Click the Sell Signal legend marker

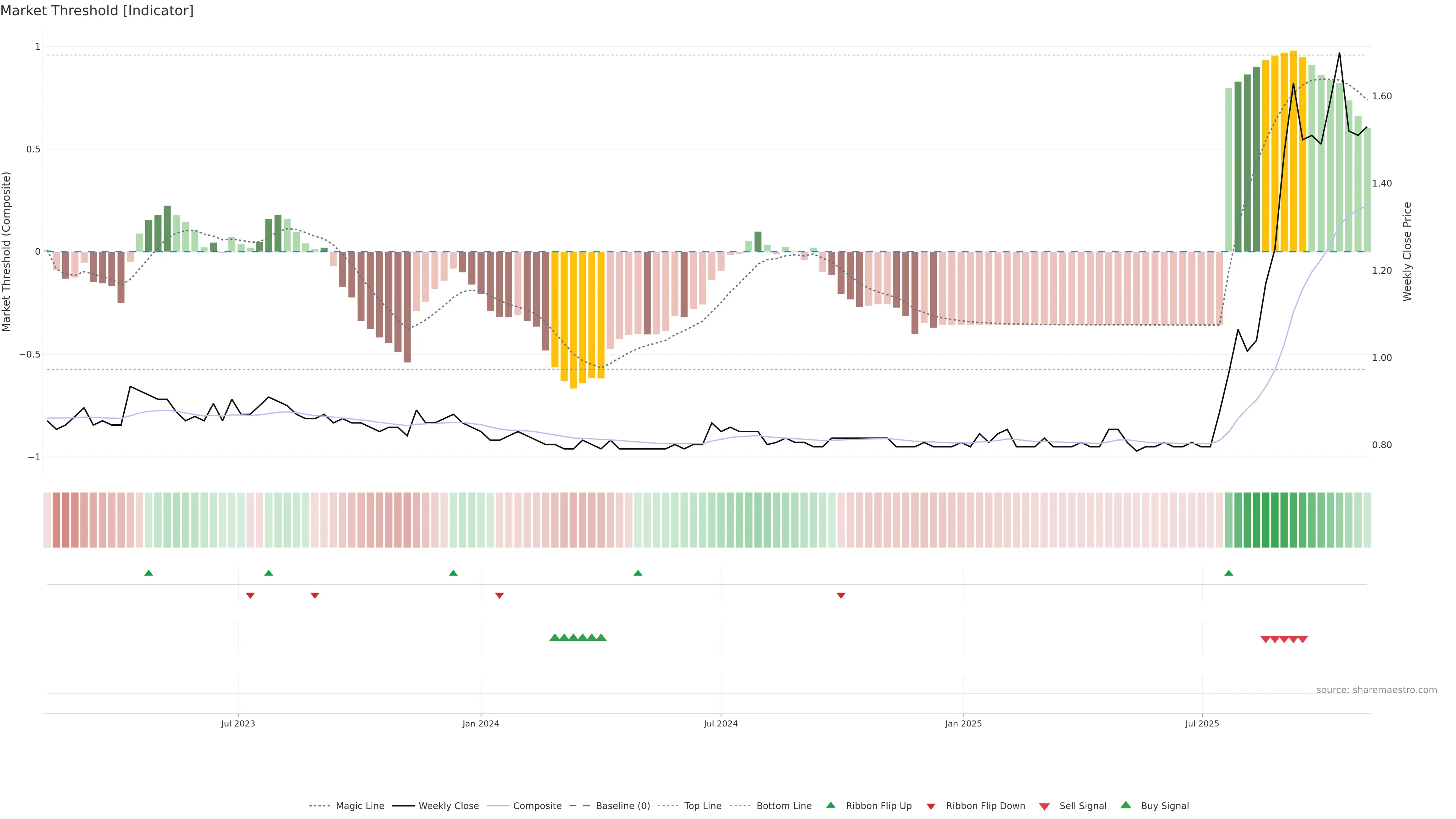[1045, 806]
